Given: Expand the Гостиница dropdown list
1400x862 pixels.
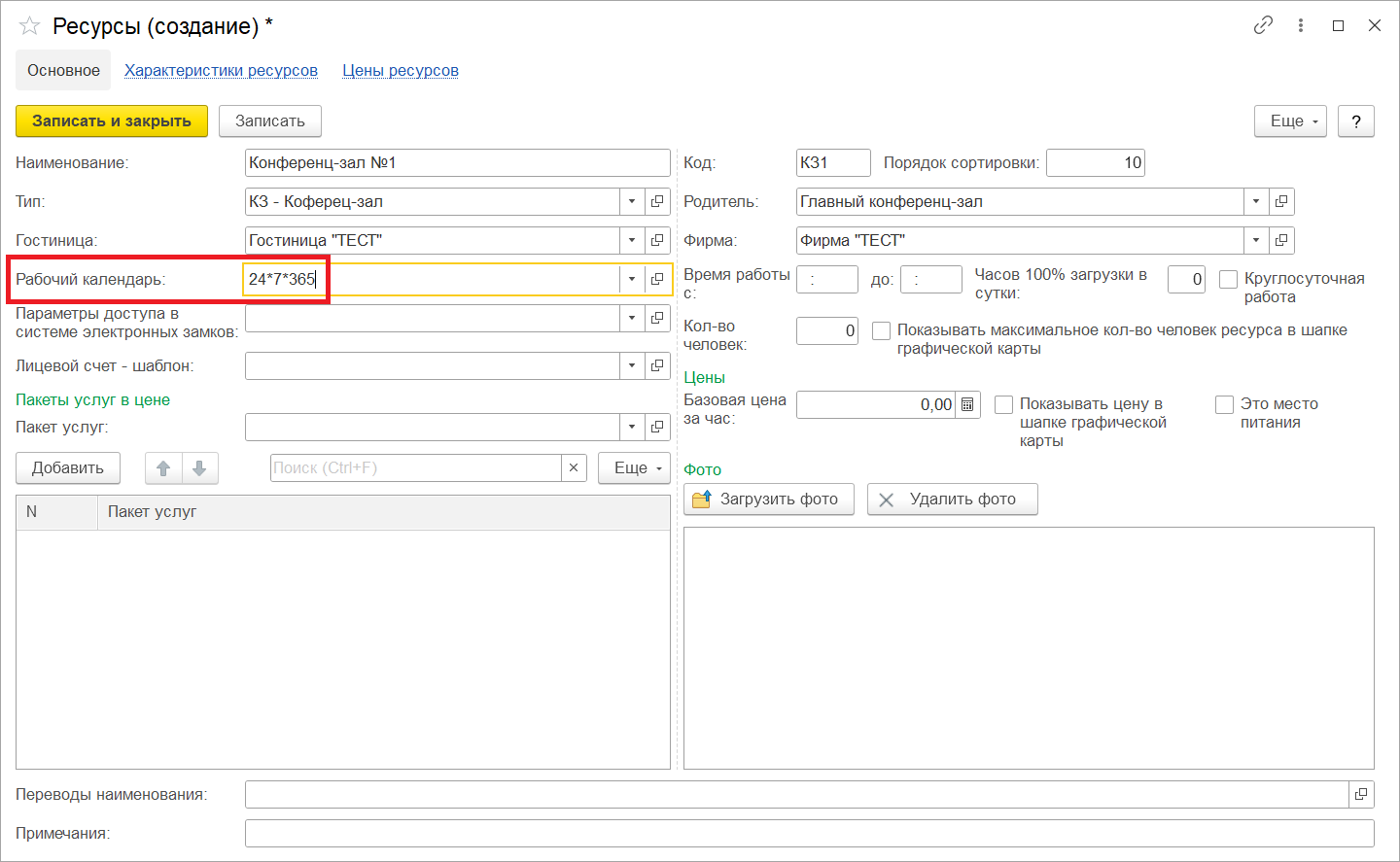Looking at the screenshot, I should click(x=632, y=240).
